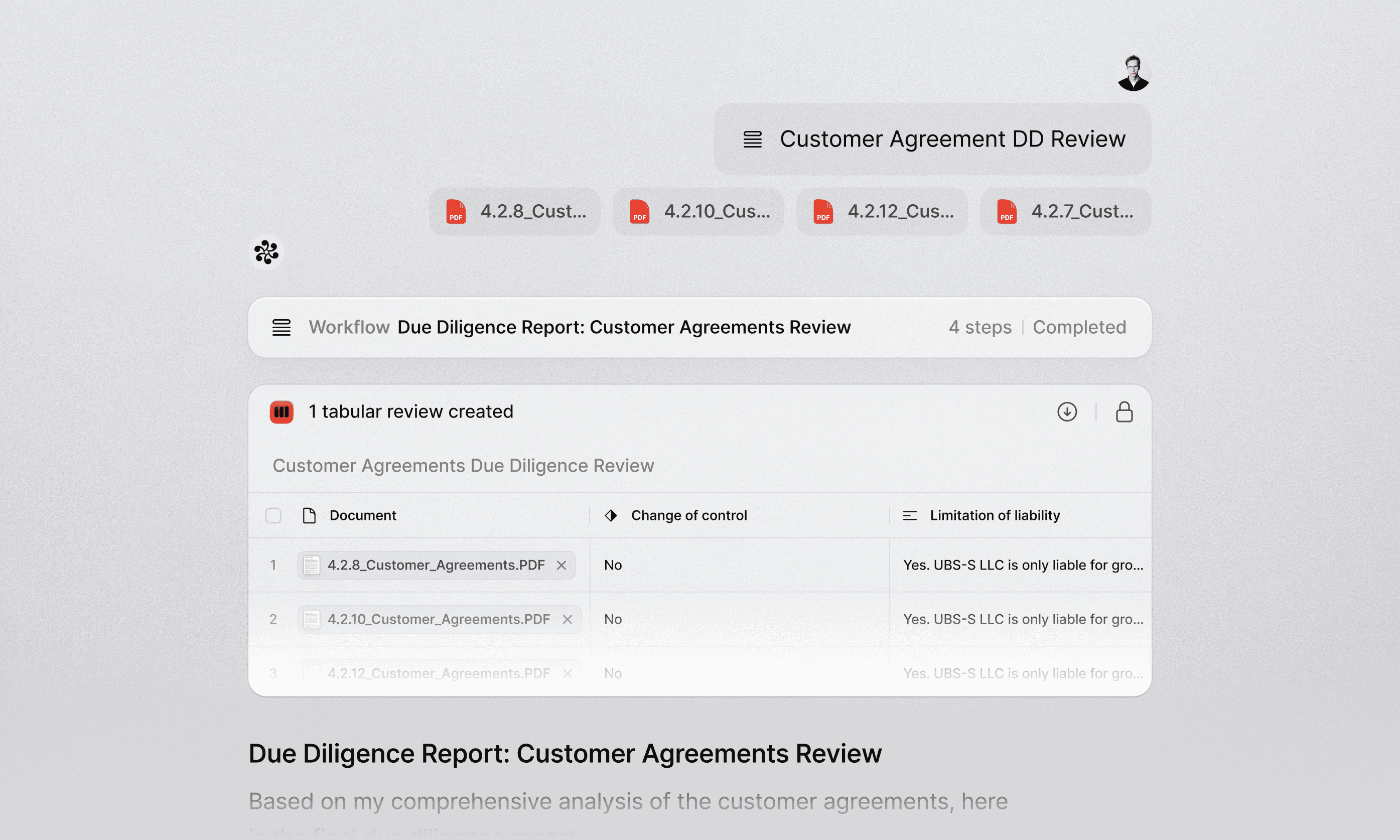Click the Change of control column header
This screenshot has width=1400, height=840.
point(688,515)
